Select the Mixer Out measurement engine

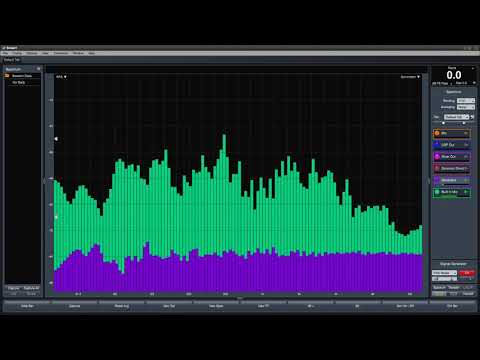click(452, 157)
